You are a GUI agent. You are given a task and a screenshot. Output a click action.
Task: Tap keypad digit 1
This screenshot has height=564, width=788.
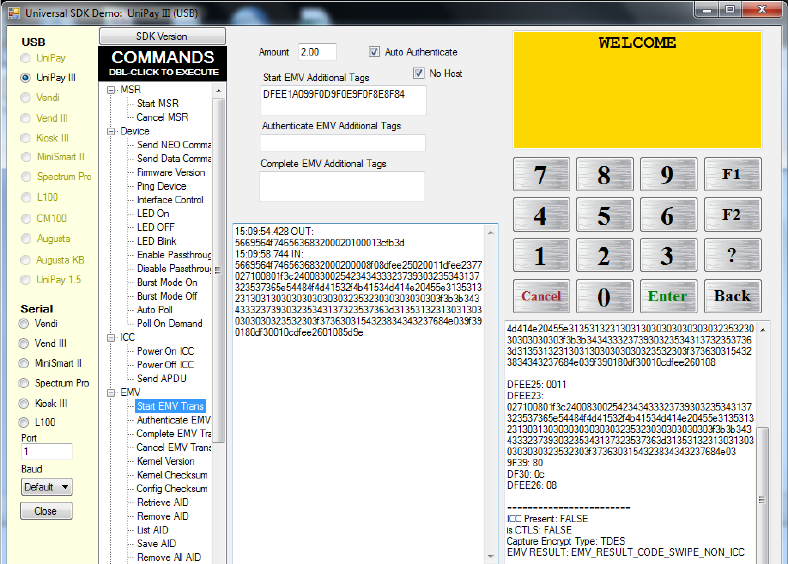coord(541,255)
